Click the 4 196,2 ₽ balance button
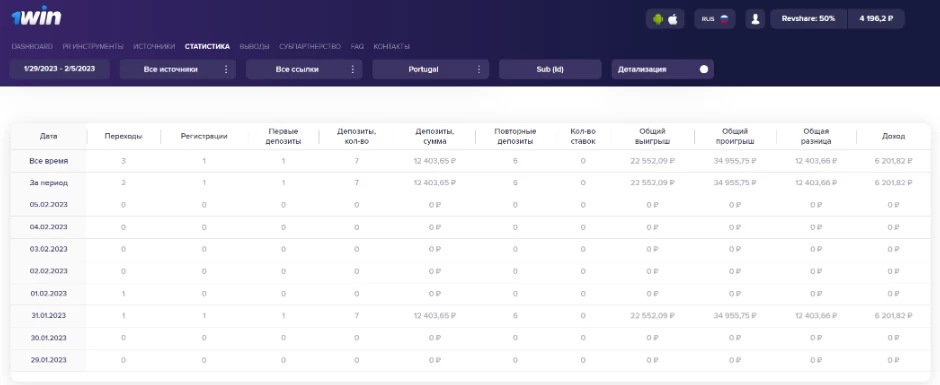The width and height of the screenshot is (940, 385). [x=876, y=19]
